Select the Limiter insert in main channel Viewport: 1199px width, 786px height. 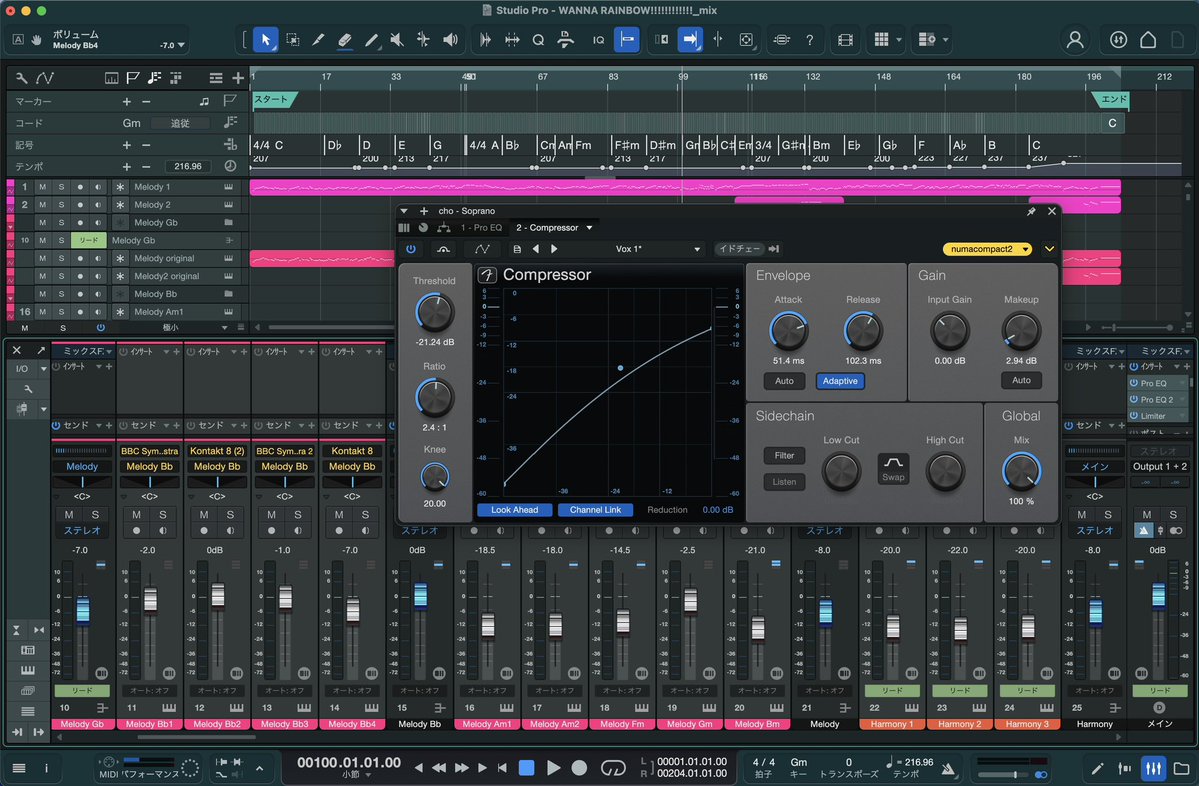1153,417
